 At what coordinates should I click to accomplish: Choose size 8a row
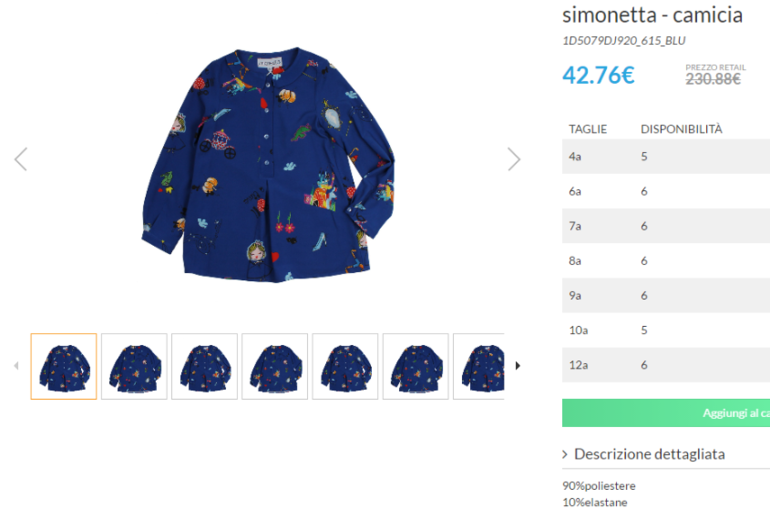(665, 261)
